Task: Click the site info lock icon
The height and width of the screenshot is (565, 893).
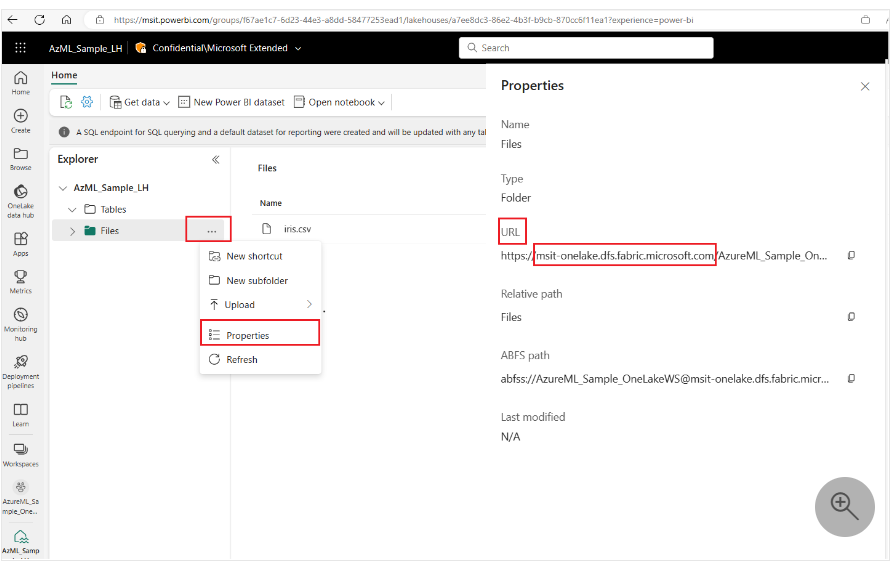Action: point(100,20)
